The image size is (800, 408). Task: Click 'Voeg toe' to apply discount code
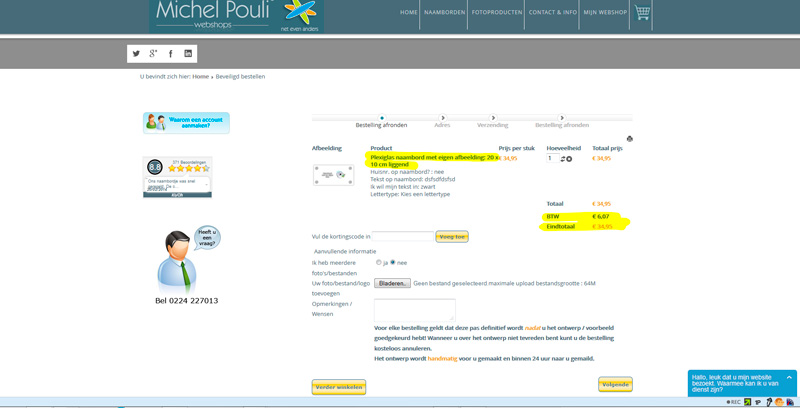tap(452, 237)
